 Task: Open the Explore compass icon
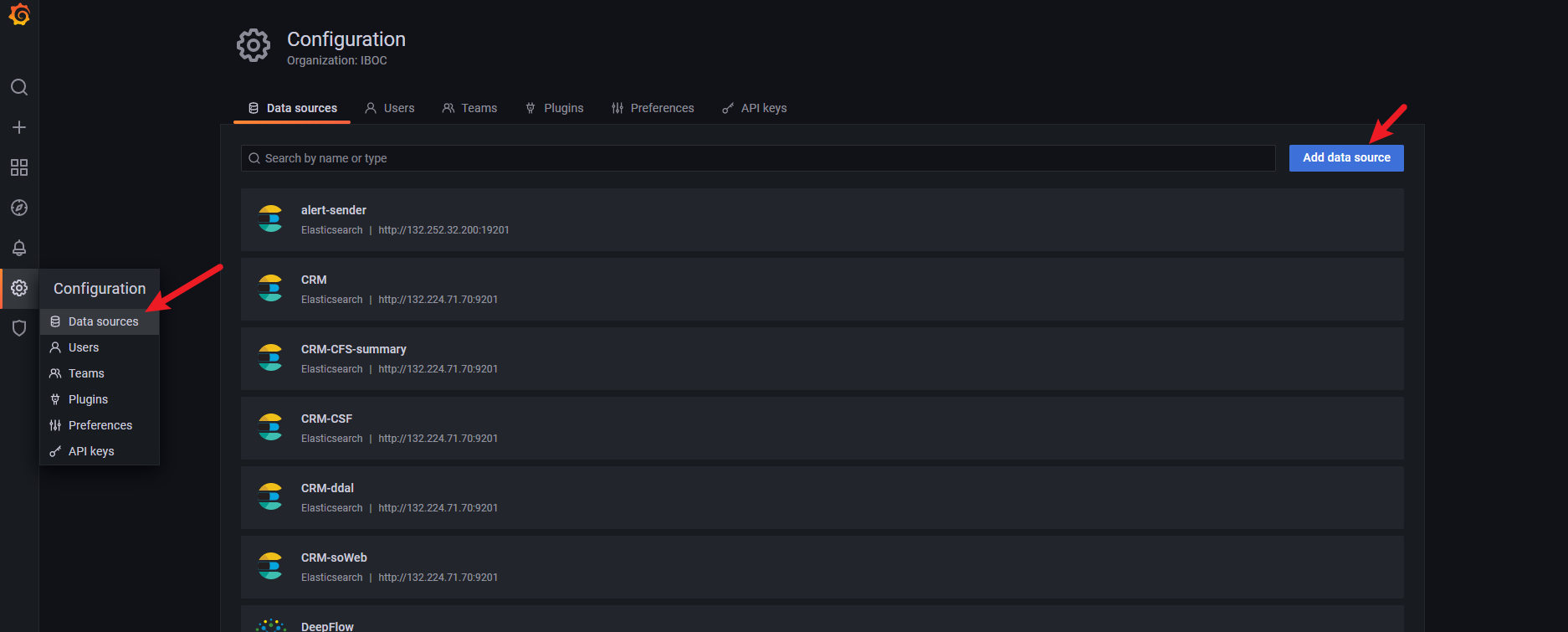click(x=19, y=208)
